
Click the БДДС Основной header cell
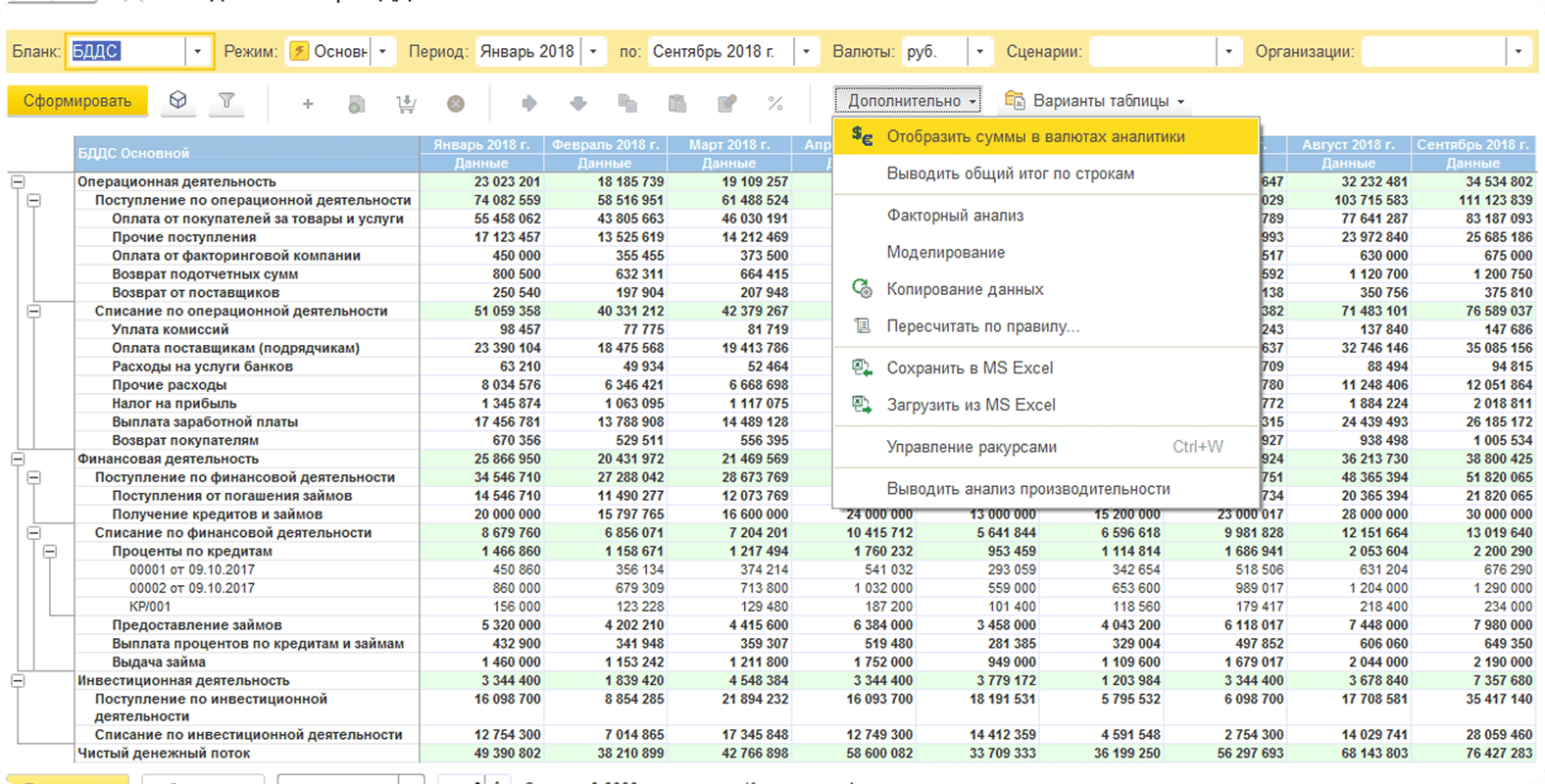click(247, 153)
